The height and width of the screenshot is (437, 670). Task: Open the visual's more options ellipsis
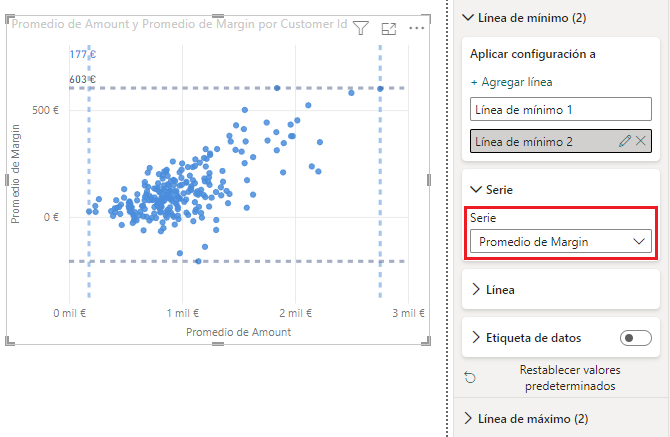coord(417,29)
